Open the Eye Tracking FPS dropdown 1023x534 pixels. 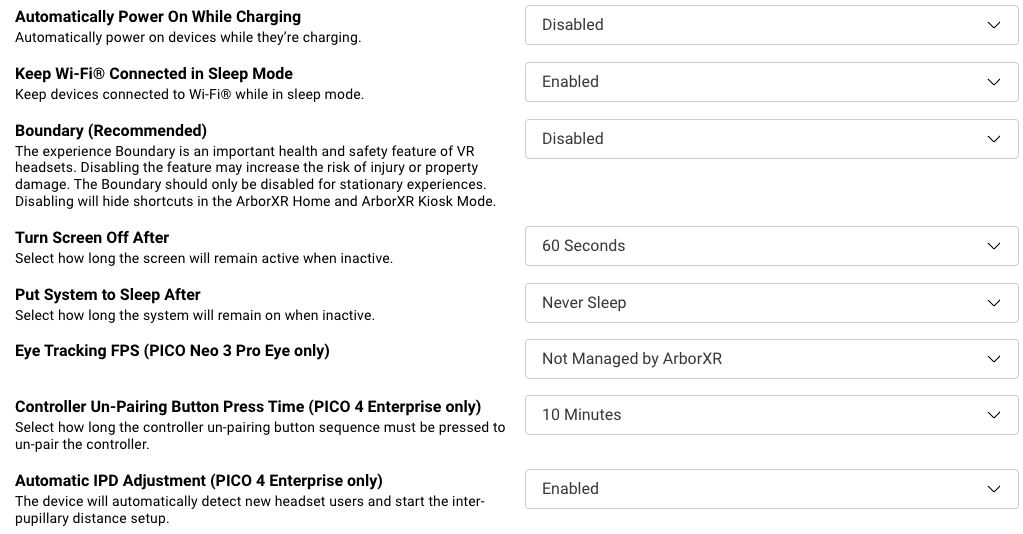click(771, 358)
